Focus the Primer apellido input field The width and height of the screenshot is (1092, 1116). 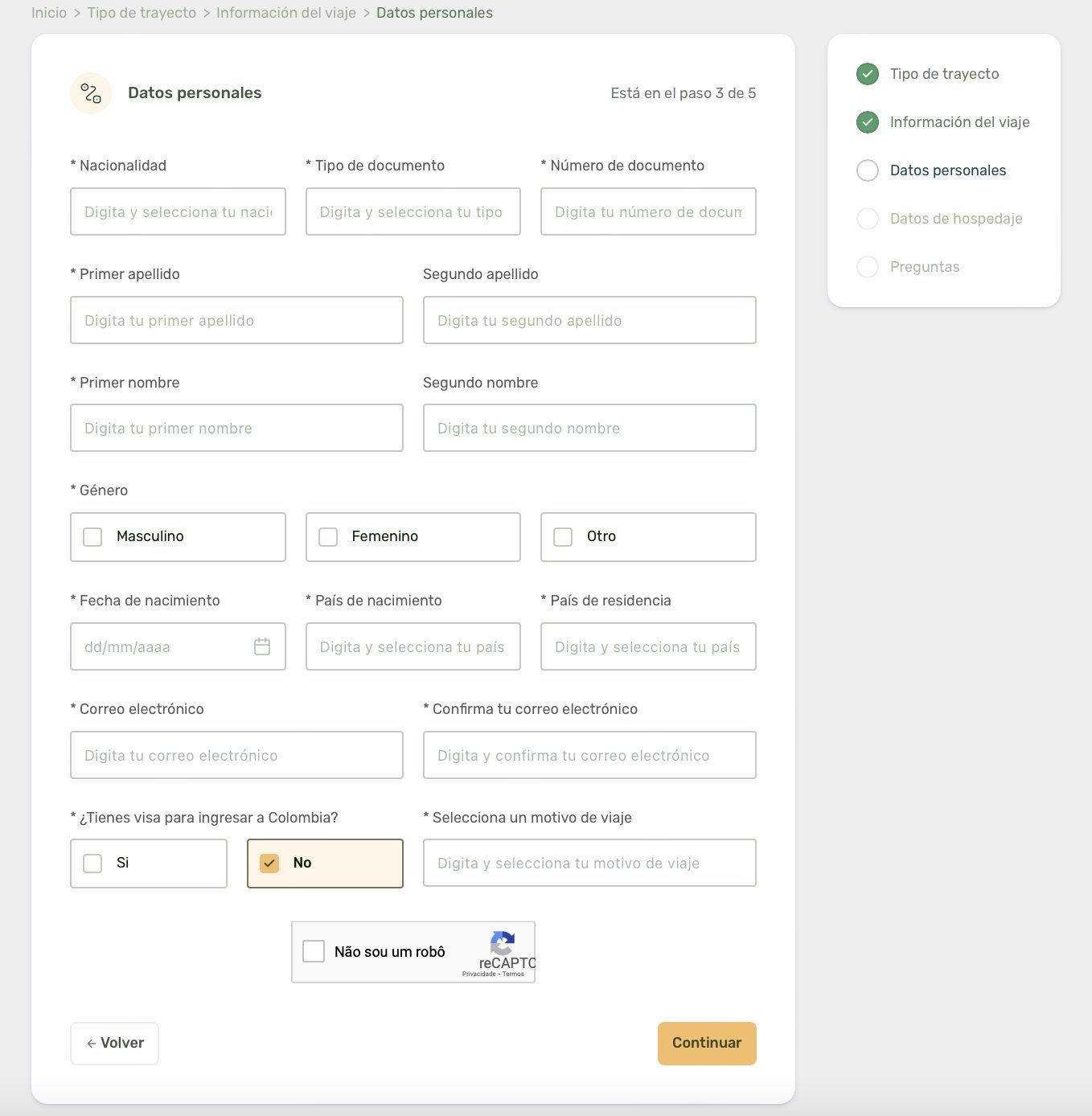[236, 320]
